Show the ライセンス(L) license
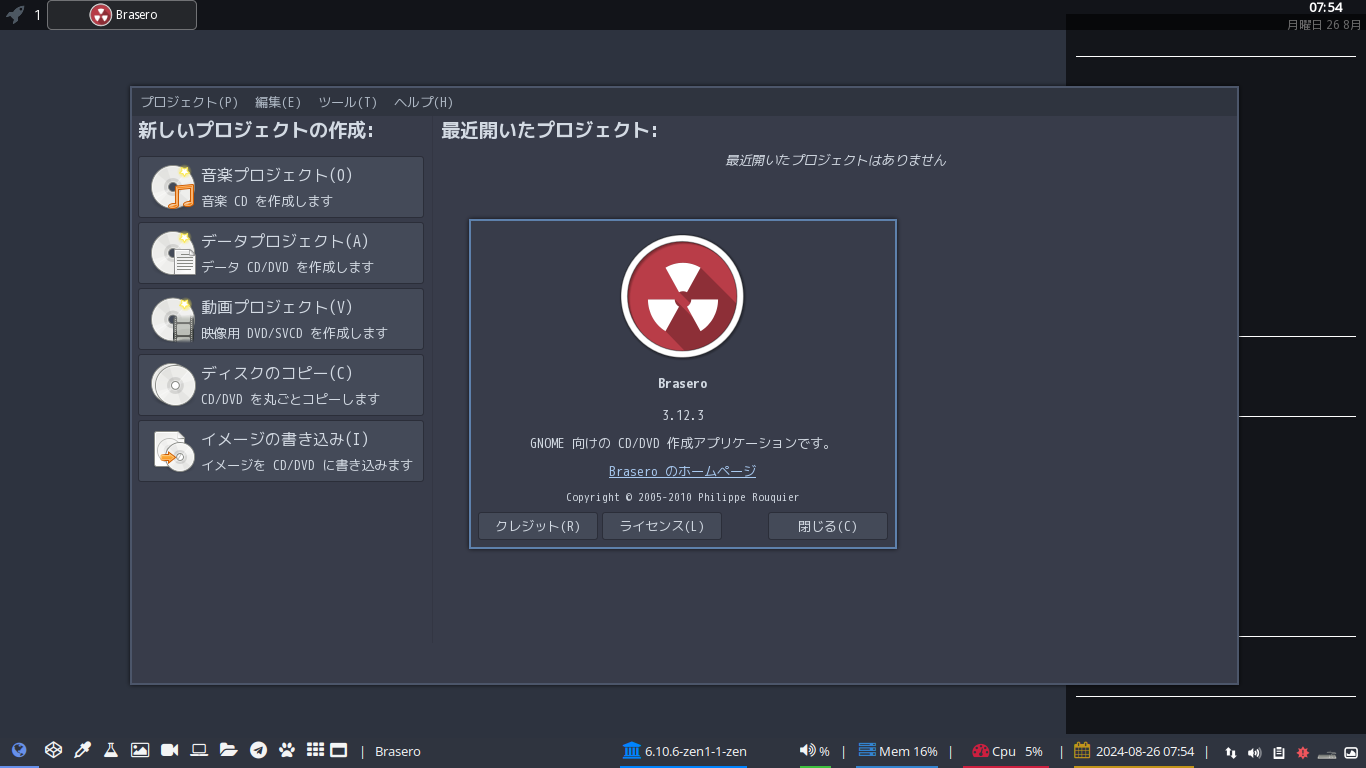The width and height of the screenshot is (1366, 768). pos(662,526)
